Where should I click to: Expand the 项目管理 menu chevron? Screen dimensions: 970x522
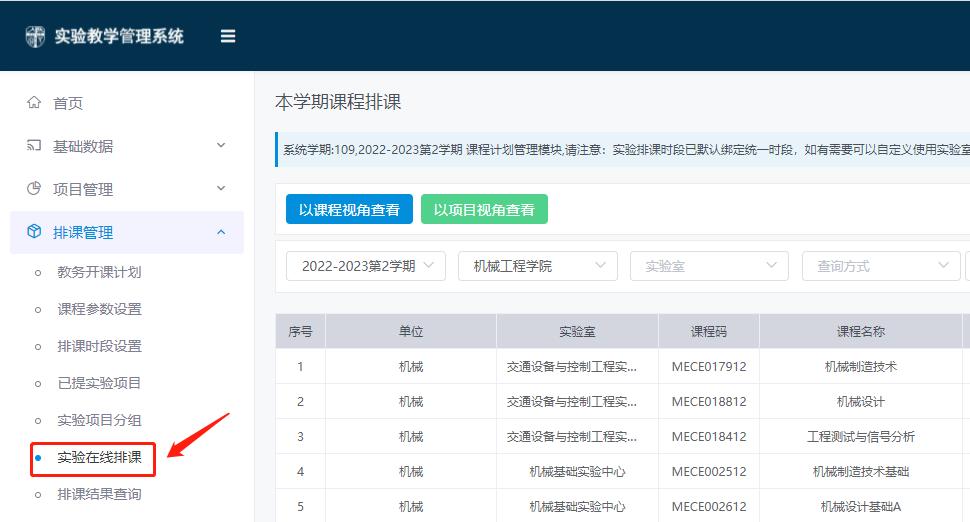(221, 189)
